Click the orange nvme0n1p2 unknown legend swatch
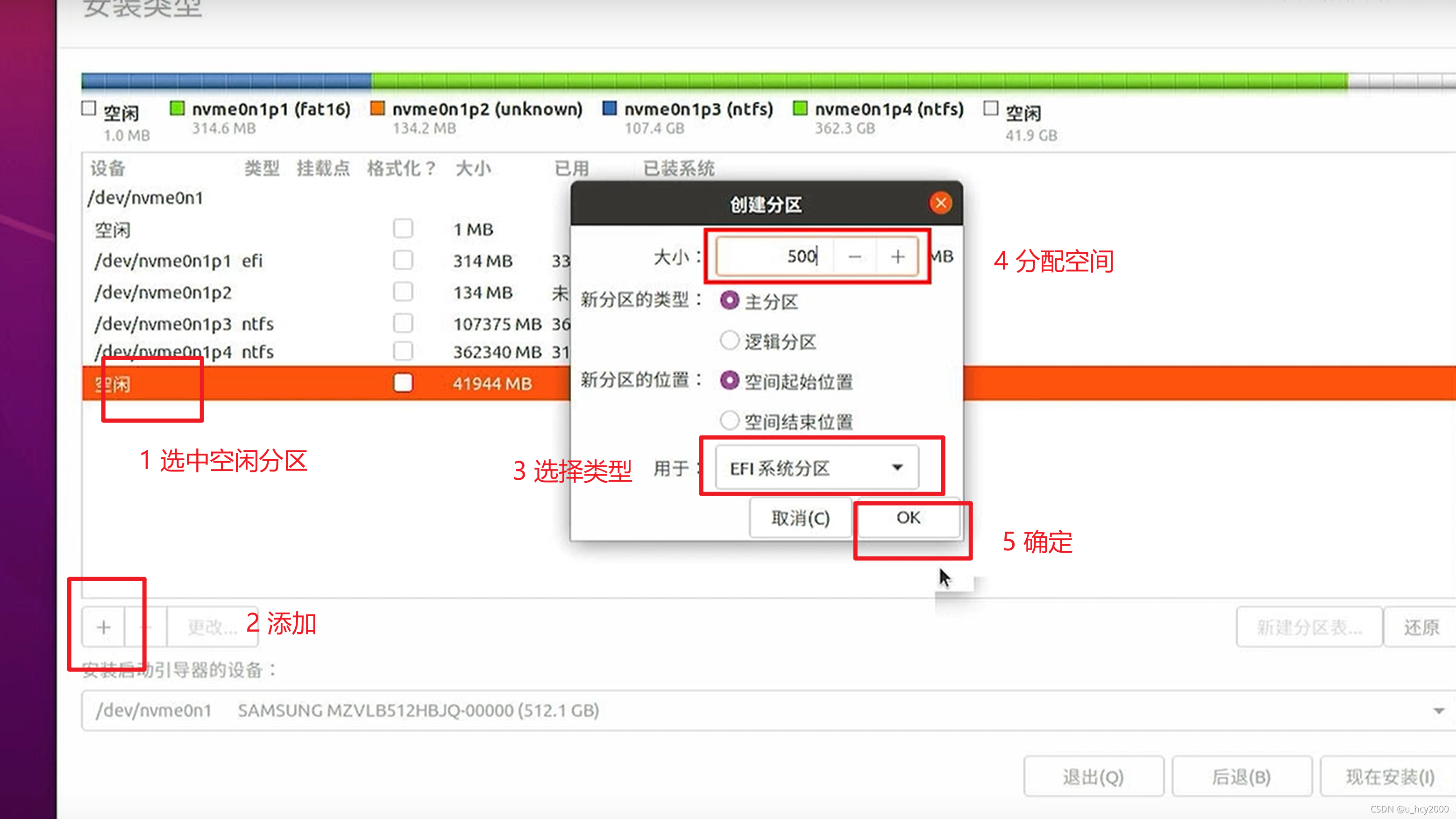 (377, 108)
